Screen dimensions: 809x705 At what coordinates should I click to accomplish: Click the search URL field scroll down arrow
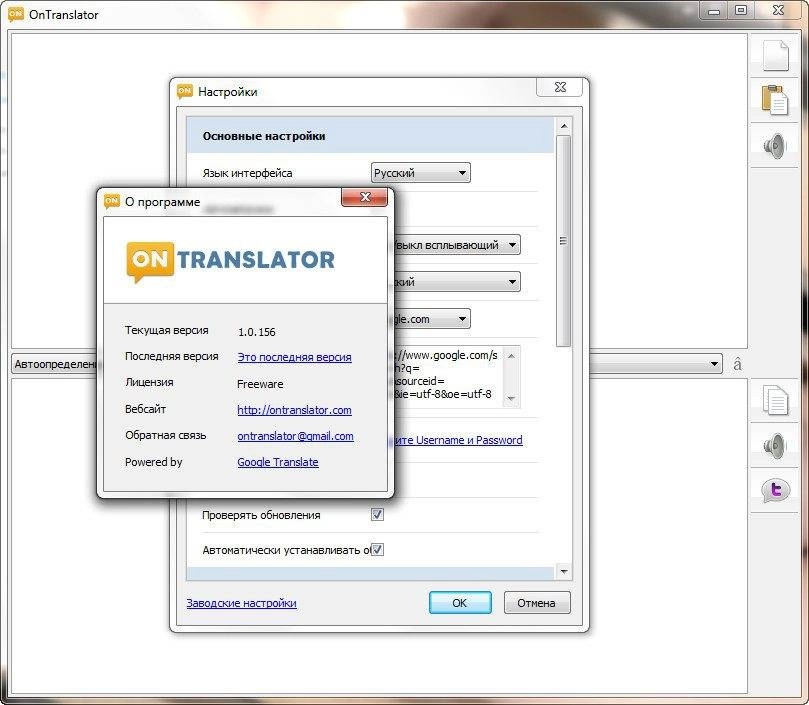tap(511, 398)
